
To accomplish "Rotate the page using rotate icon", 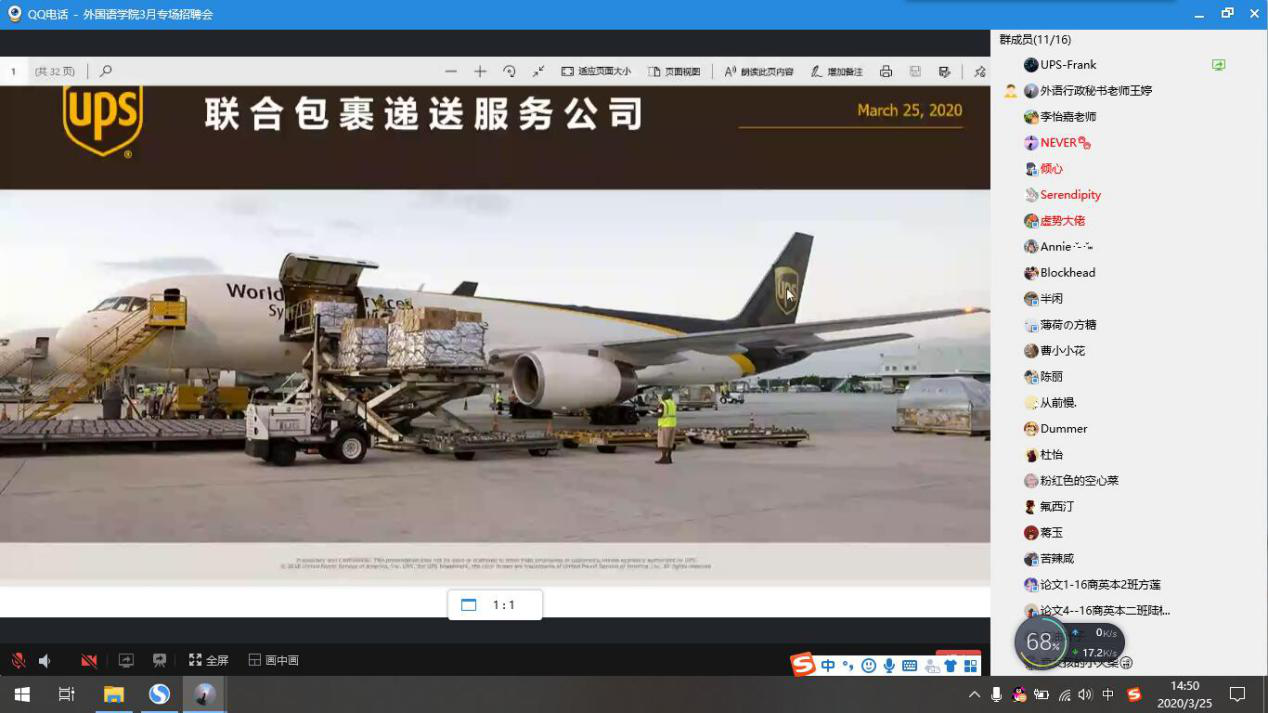I will (x=509, y=72).
